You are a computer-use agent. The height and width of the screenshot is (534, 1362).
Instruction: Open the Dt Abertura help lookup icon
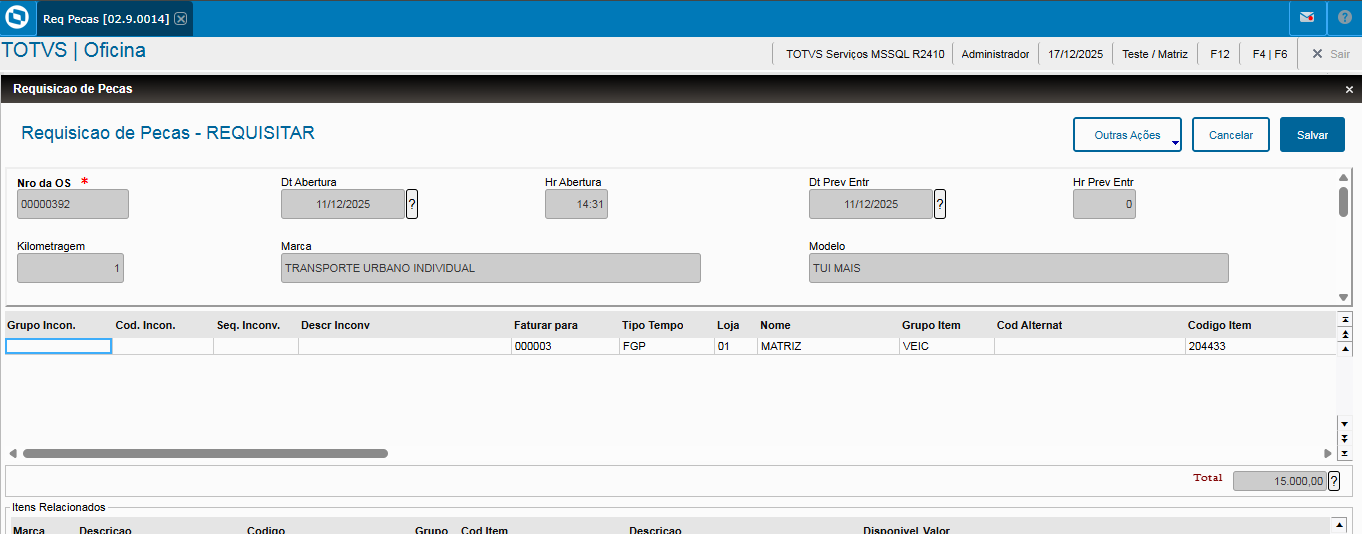(412, 204)
